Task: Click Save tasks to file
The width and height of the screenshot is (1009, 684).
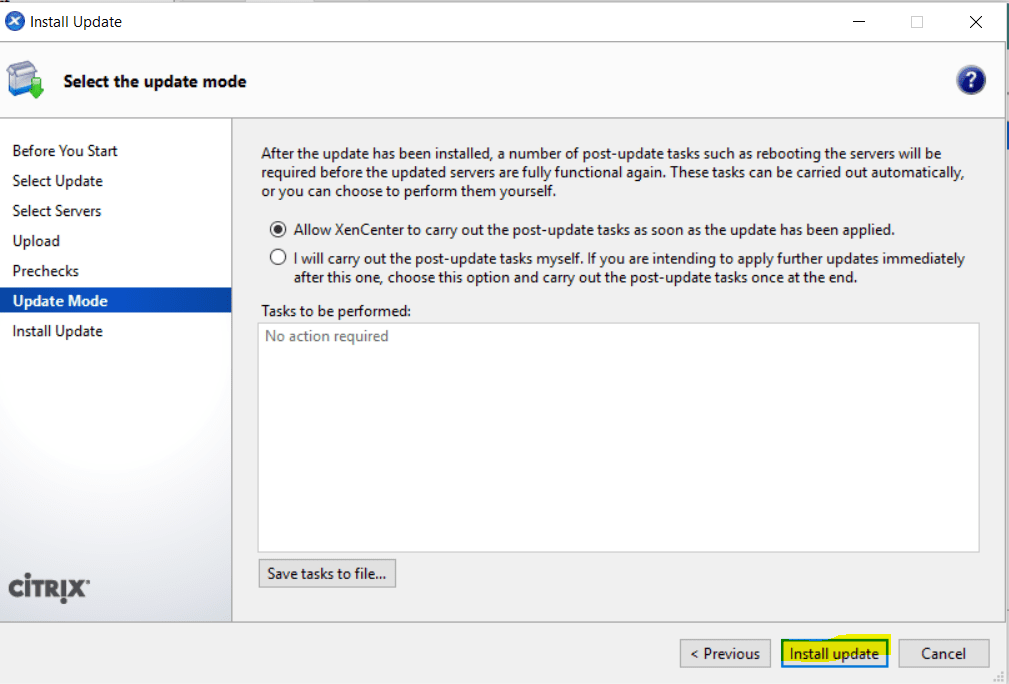Action: 327,573
